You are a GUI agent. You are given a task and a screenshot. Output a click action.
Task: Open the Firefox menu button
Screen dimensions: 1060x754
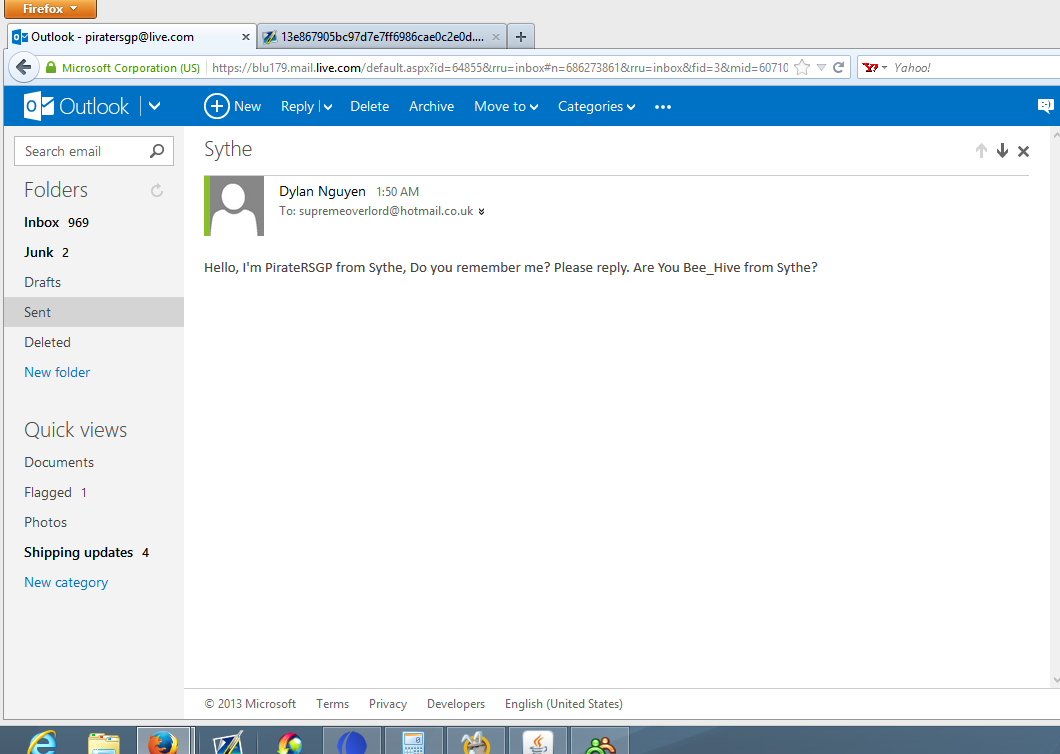pyautogui.click(x=50, y=9)
